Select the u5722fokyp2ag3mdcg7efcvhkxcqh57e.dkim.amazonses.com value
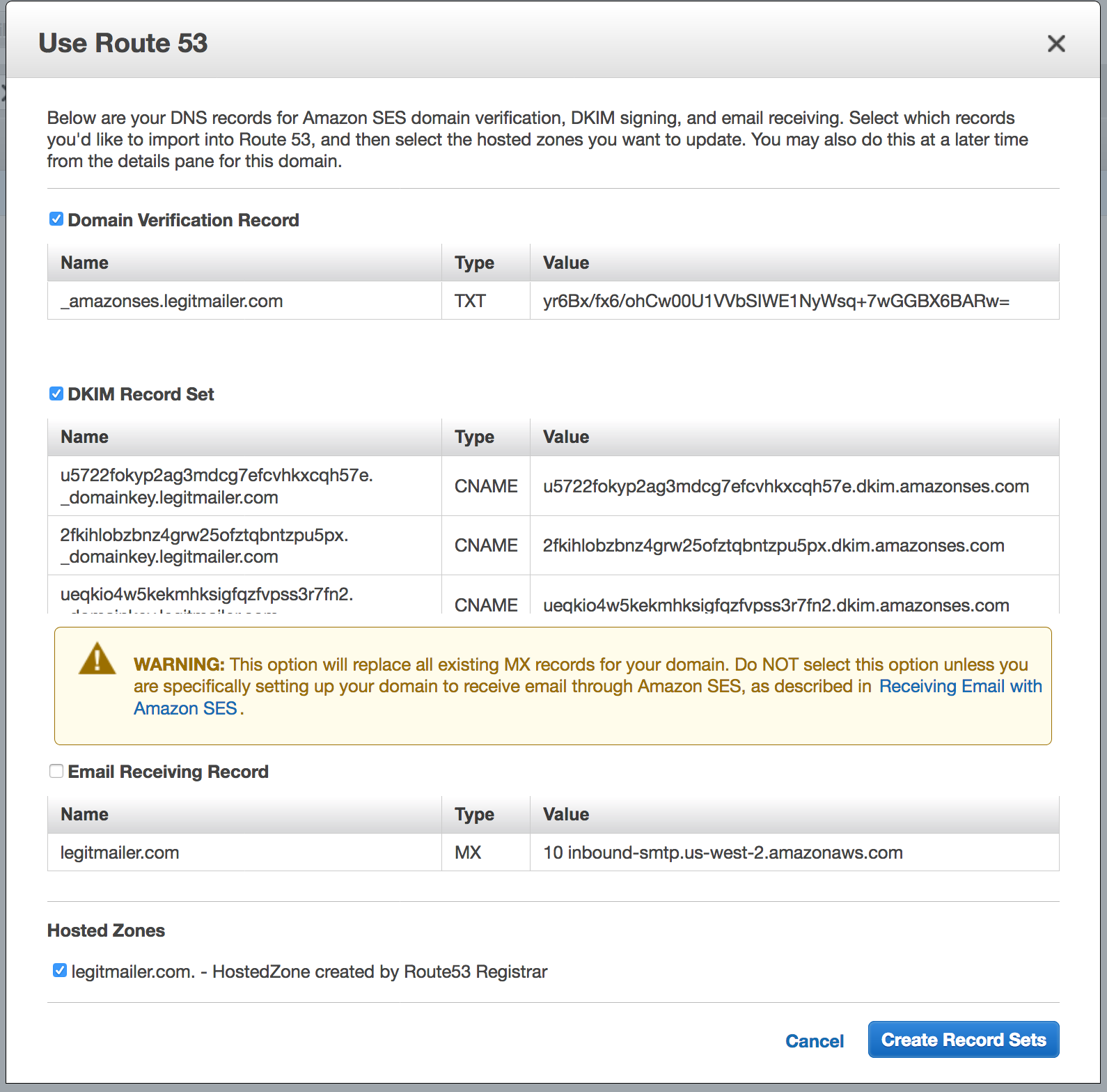This screenshot has width=1107, height=1092. [785, 486]
